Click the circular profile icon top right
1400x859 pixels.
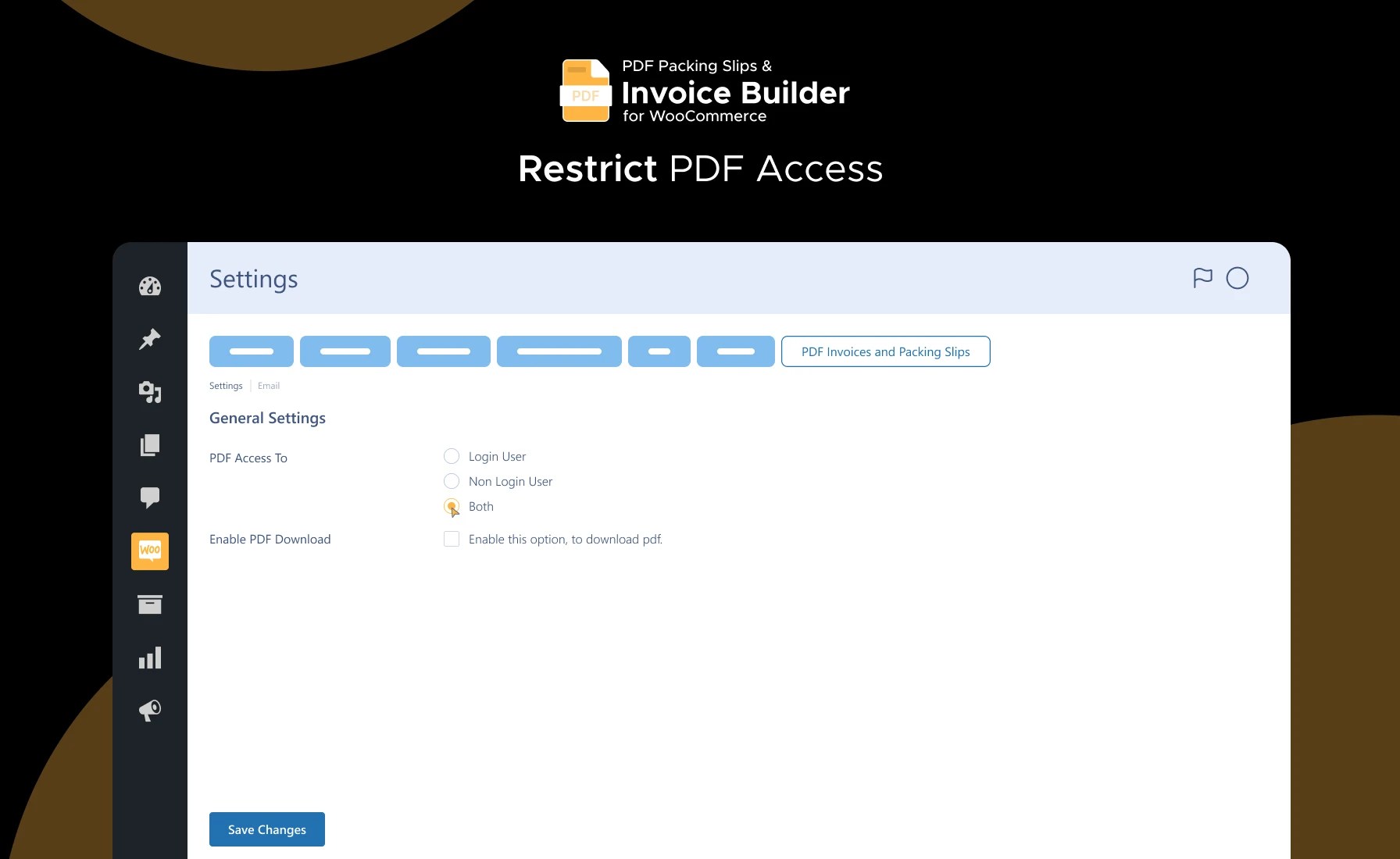point(1237,278)
